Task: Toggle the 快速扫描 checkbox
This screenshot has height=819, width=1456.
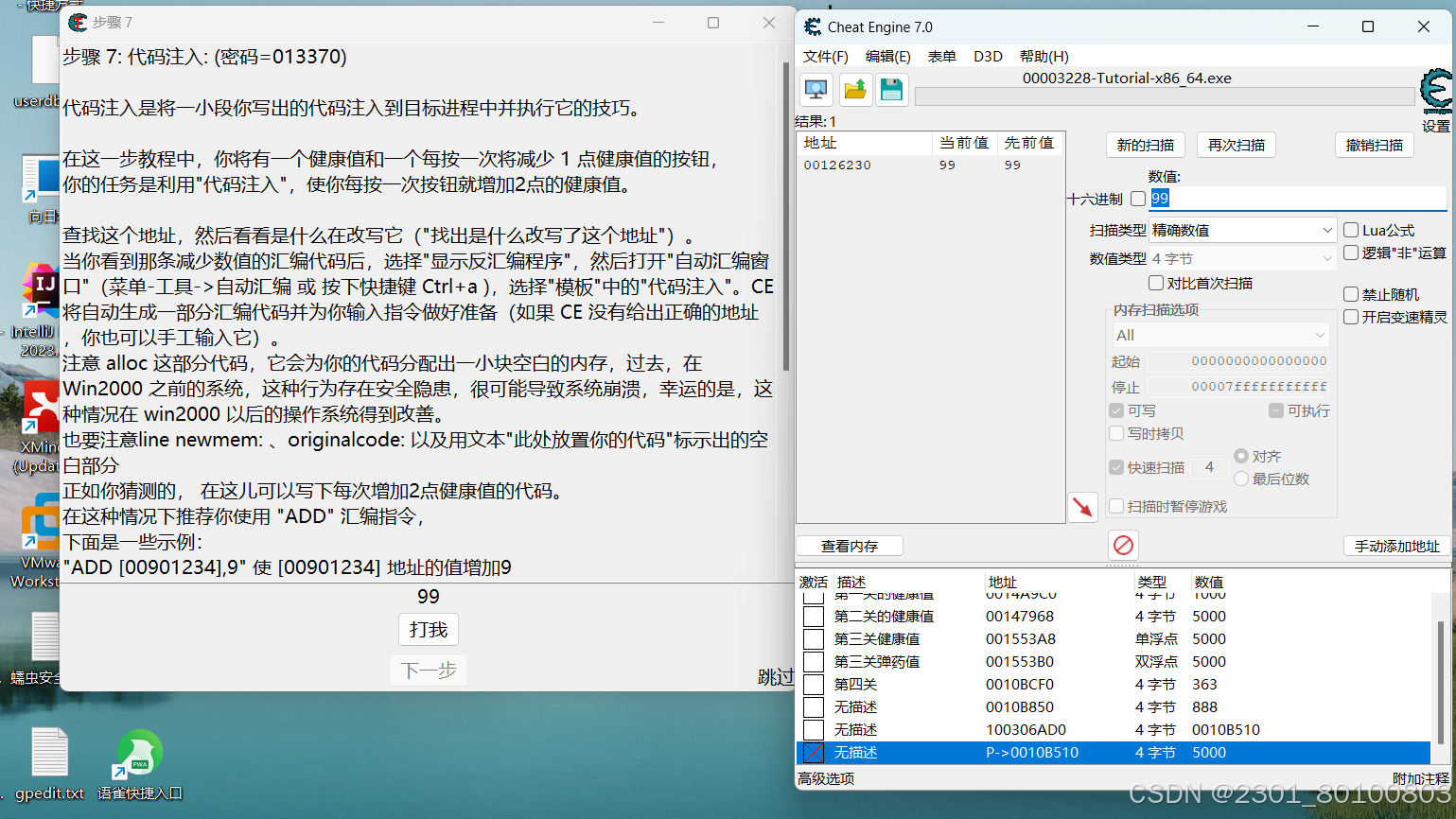Action: (1116, 467)
